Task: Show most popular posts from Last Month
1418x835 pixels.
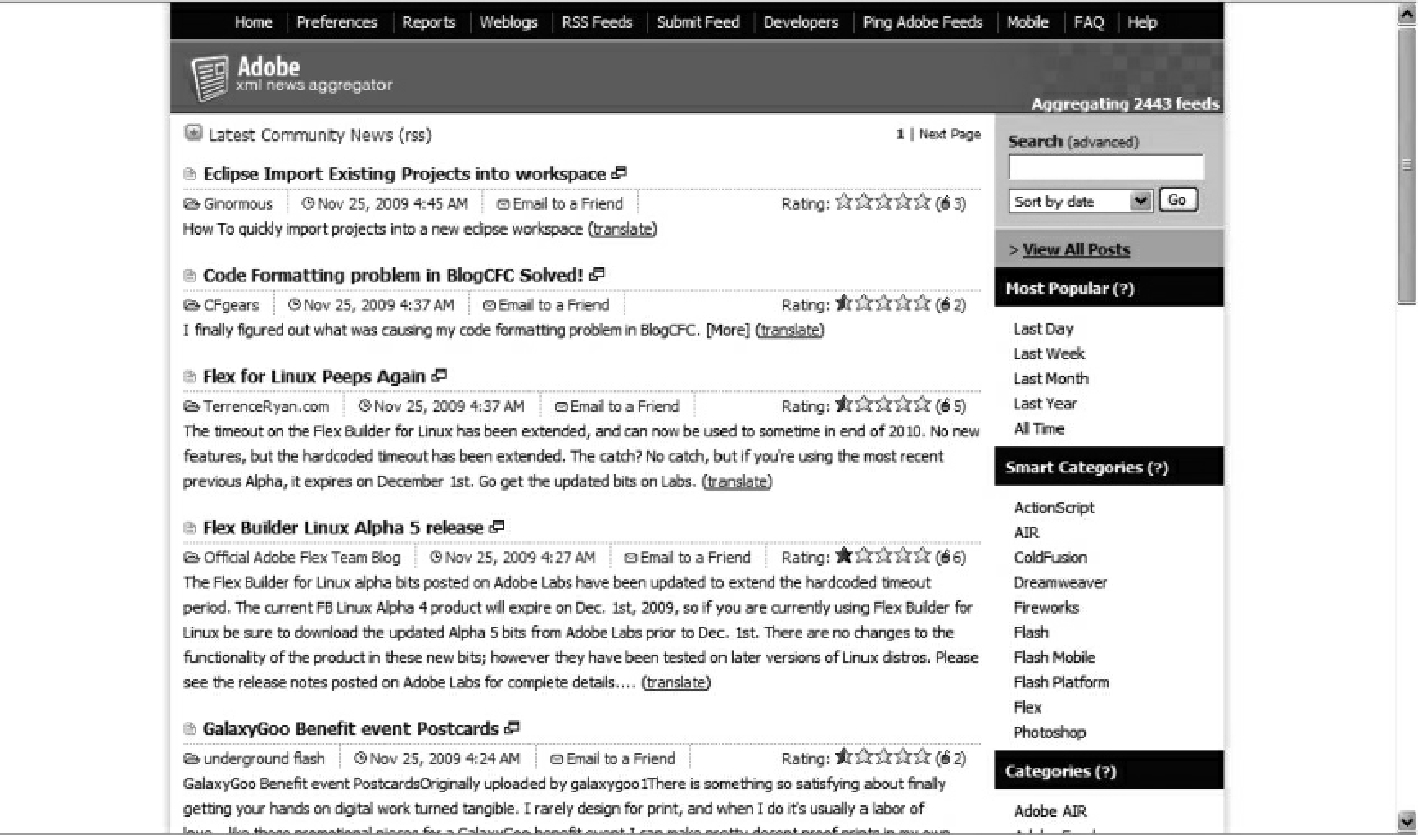Action: [x=1051, y=379]
